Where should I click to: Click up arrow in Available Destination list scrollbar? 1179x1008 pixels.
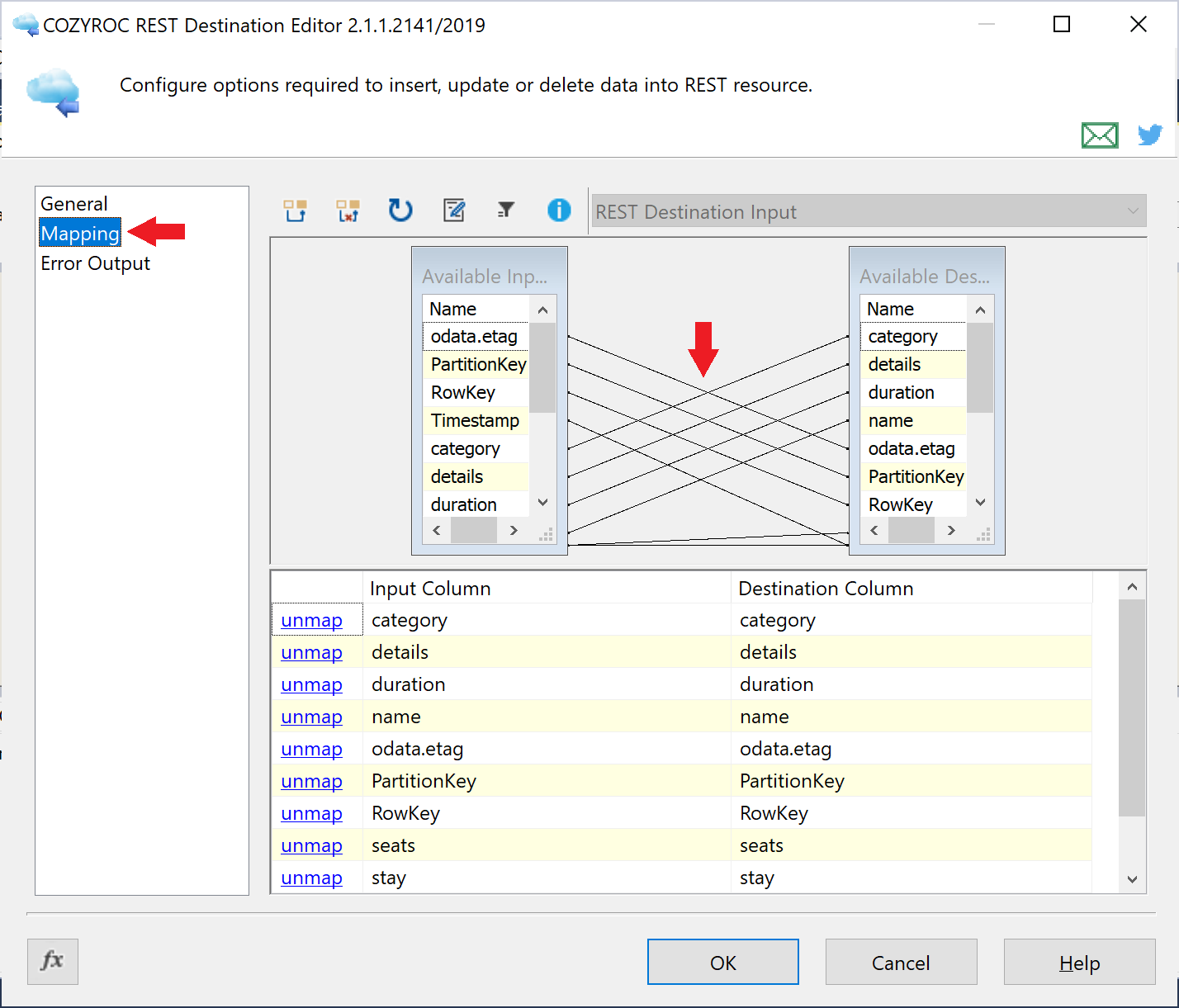pos(980,310)
